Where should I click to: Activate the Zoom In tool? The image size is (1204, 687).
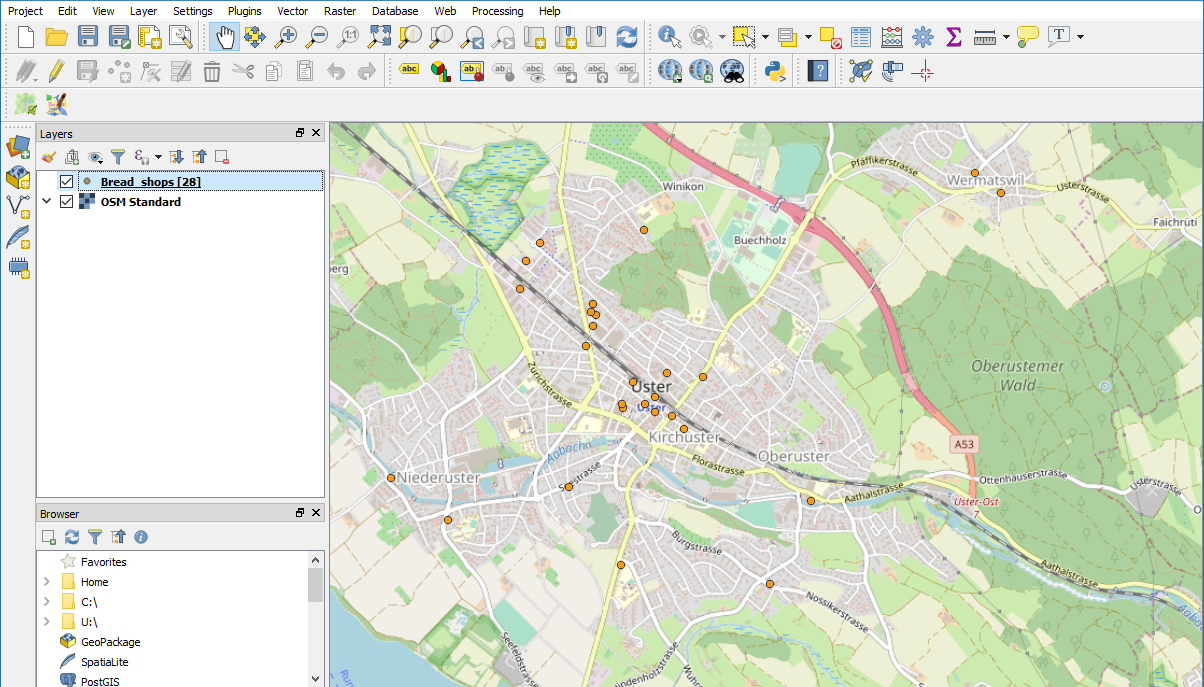(x=288, y=36)
